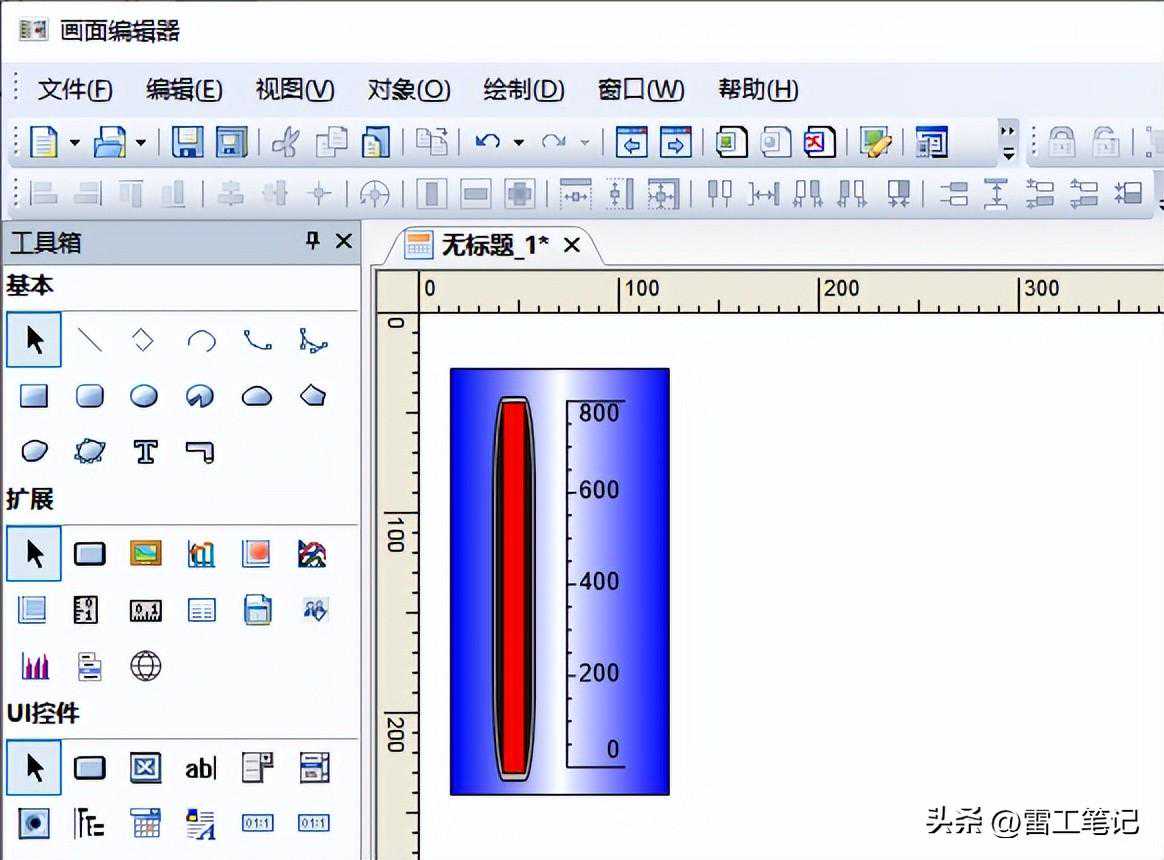Toggle the 工具箱 panel pin
The image size is (1164, 860).
(313, 241)
